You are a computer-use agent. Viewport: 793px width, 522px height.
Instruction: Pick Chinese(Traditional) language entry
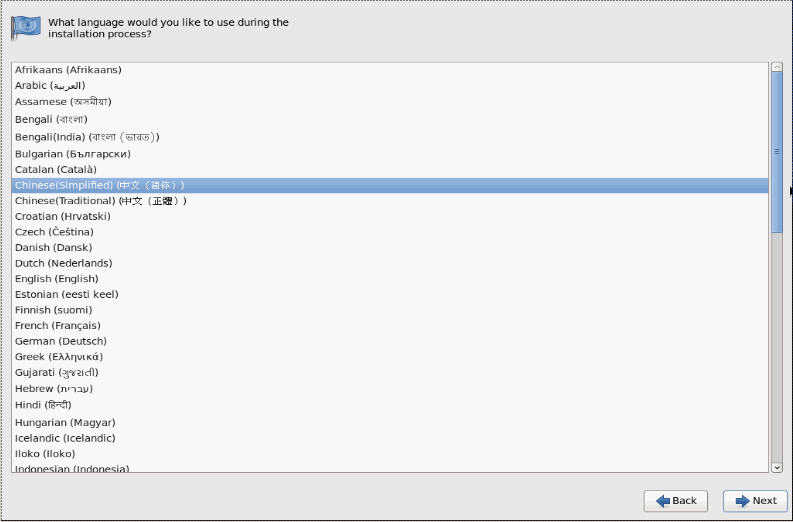click(x=100, y=201)
